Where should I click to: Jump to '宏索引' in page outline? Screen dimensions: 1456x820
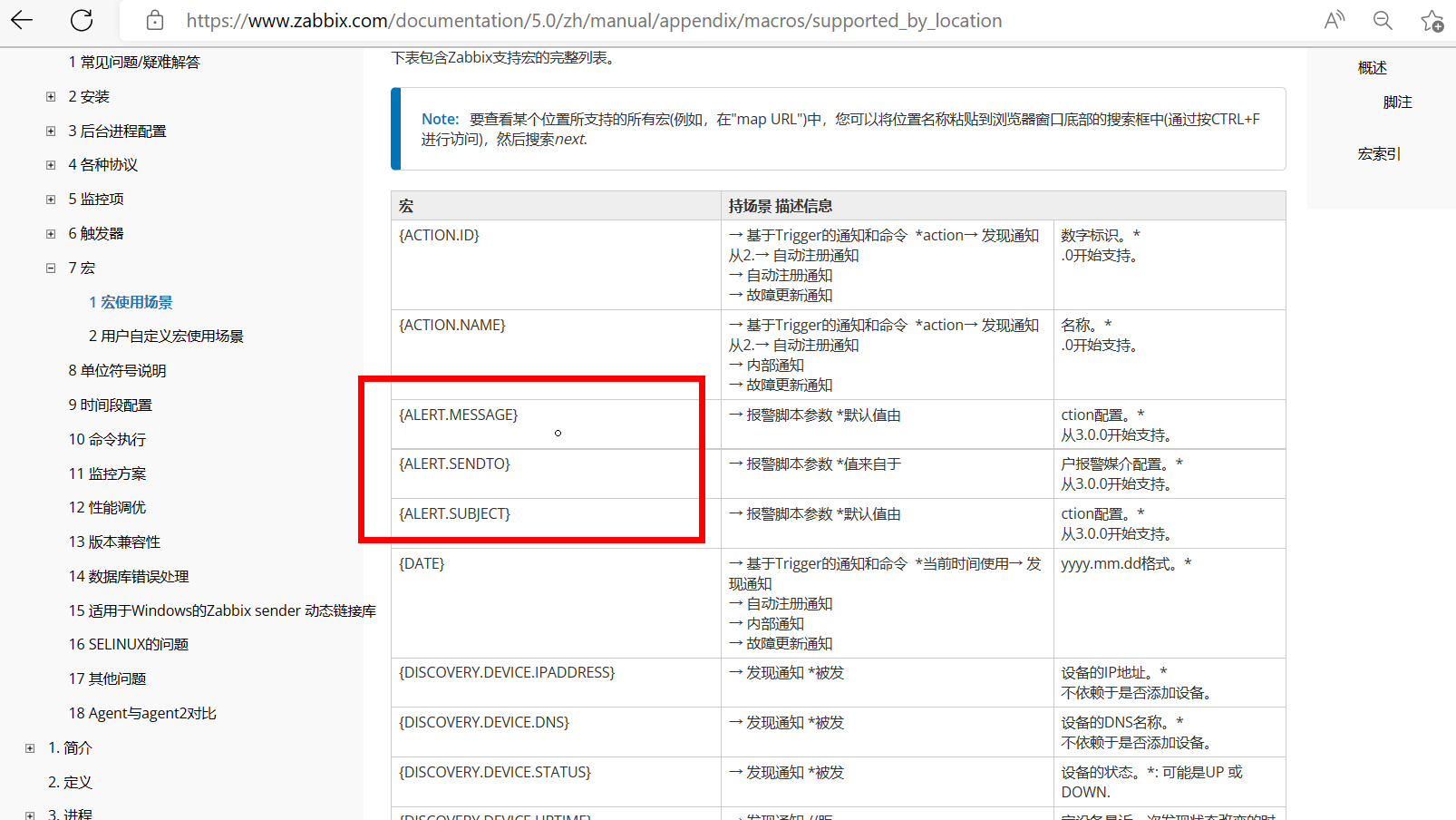click(1379, 154)
